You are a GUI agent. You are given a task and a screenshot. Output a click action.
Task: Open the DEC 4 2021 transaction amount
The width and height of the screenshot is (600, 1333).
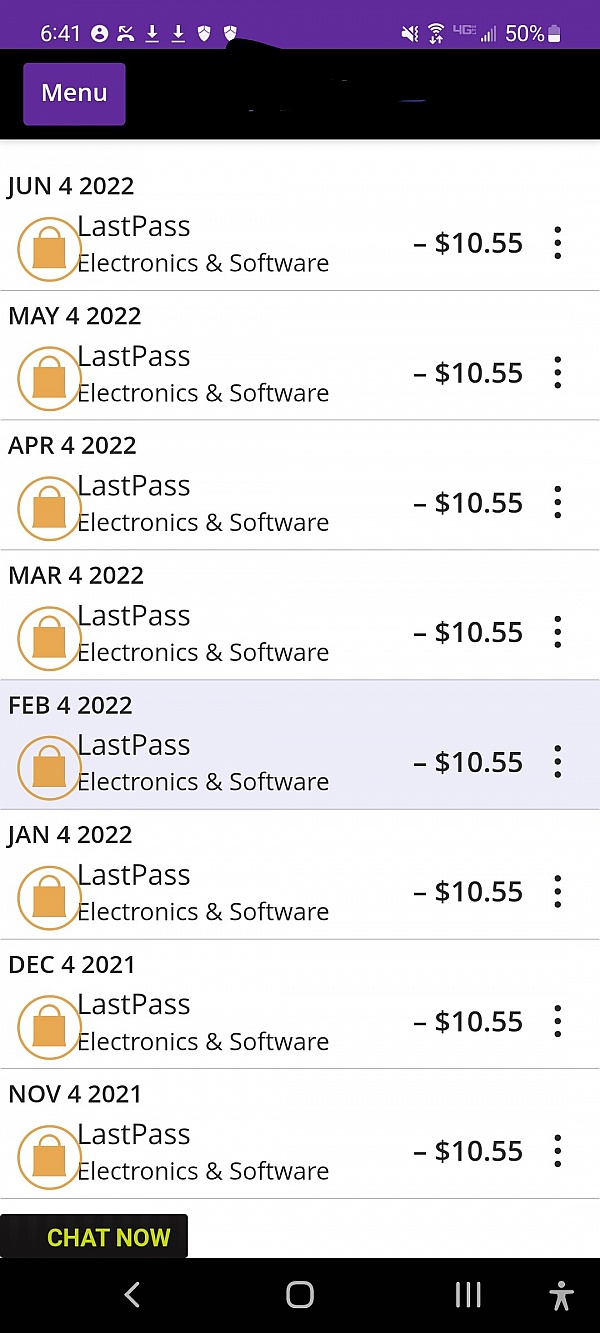(468, 1022)
